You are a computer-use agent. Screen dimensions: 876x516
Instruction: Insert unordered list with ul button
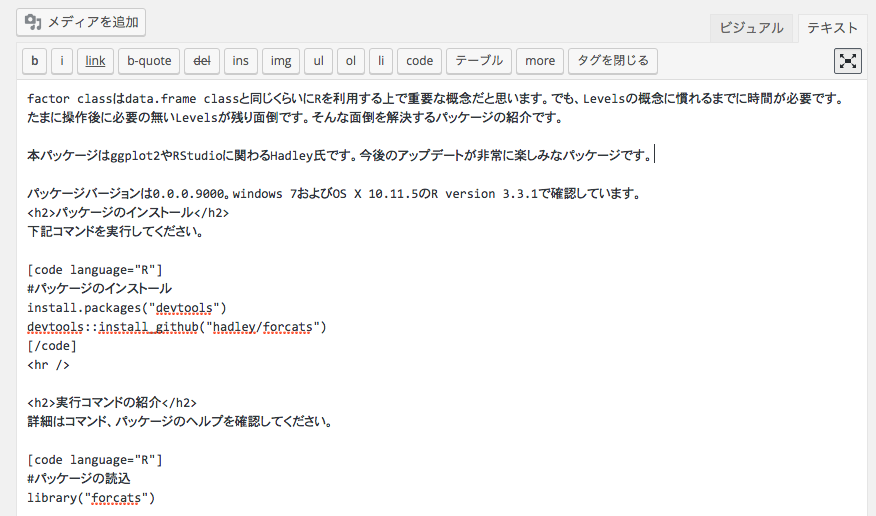[318, 61]
